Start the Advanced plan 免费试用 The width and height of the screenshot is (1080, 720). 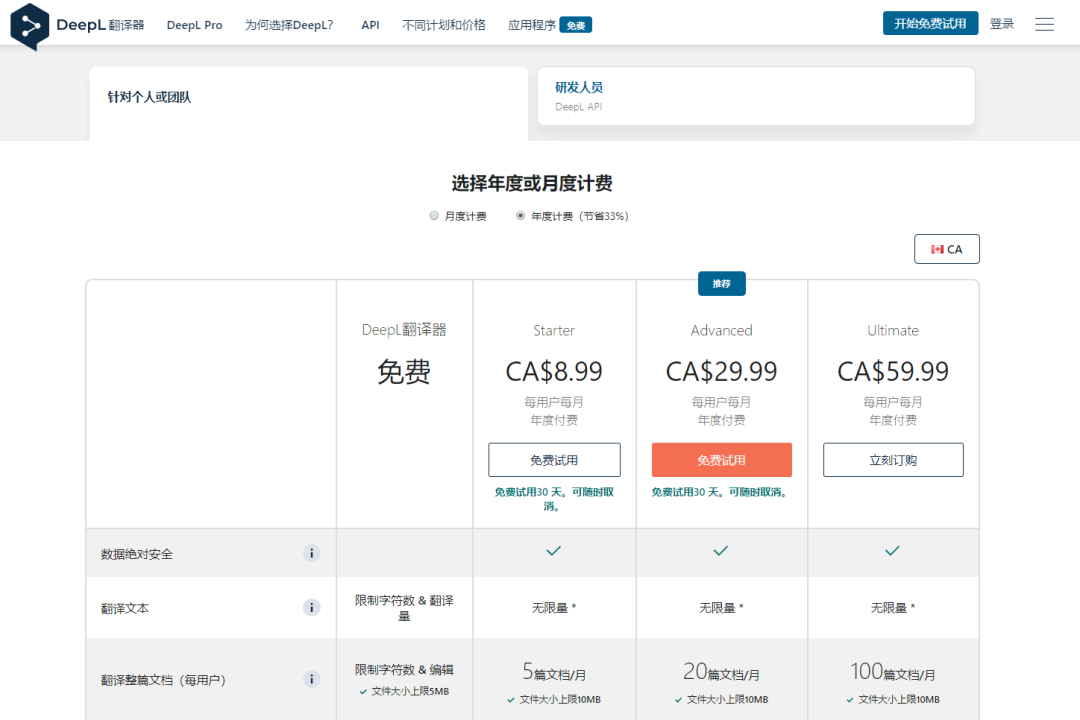(721, 460)
